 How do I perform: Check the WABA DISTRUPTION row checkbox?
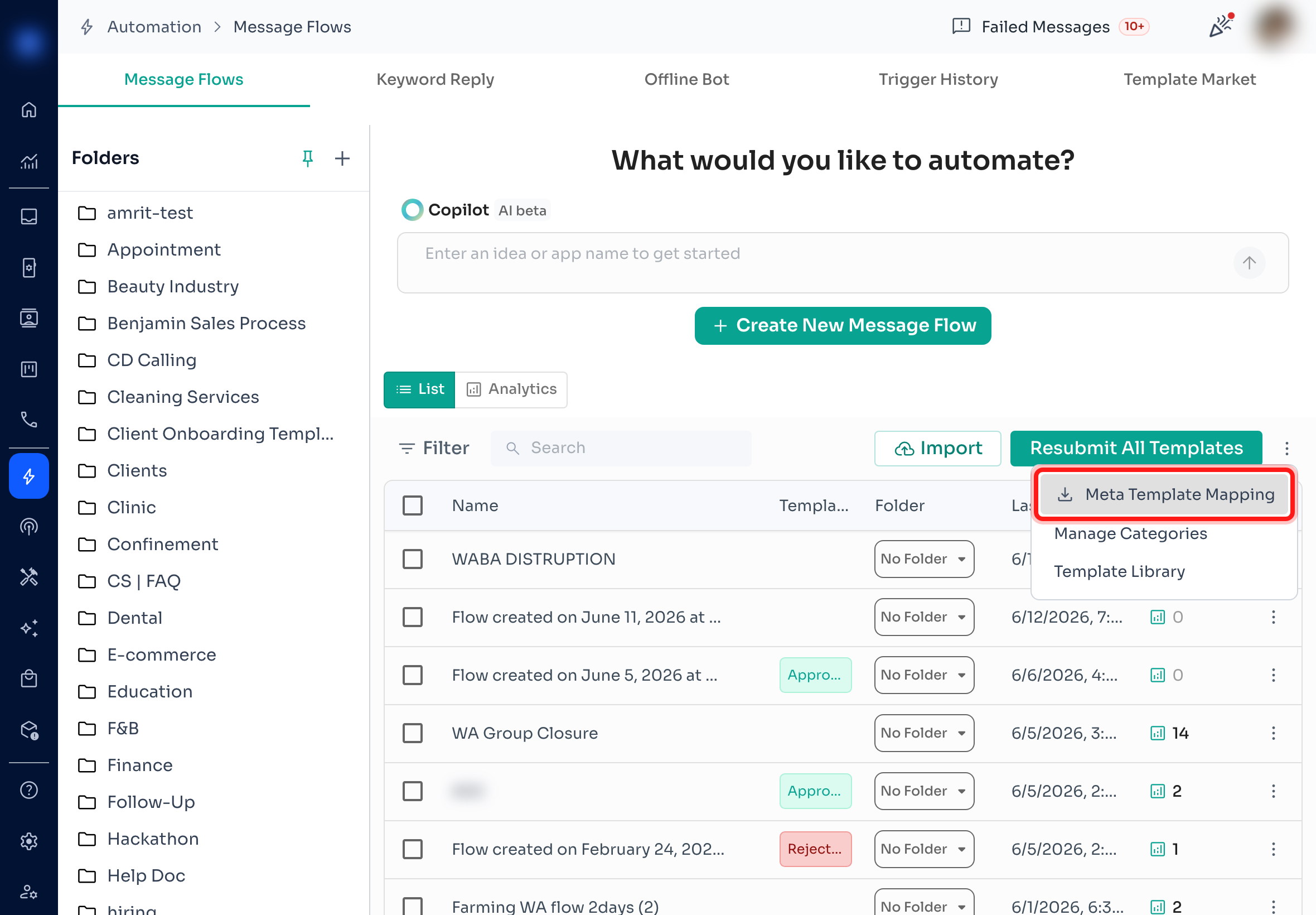click(413, 559)
